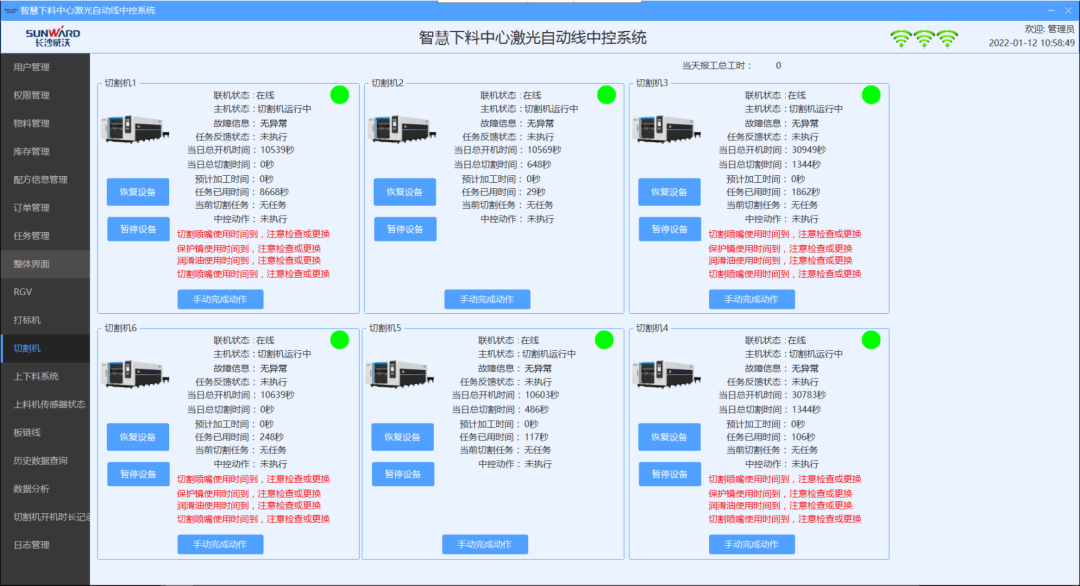
Task: Open 打标机 in the sidebar
Action: click(45, 320)
